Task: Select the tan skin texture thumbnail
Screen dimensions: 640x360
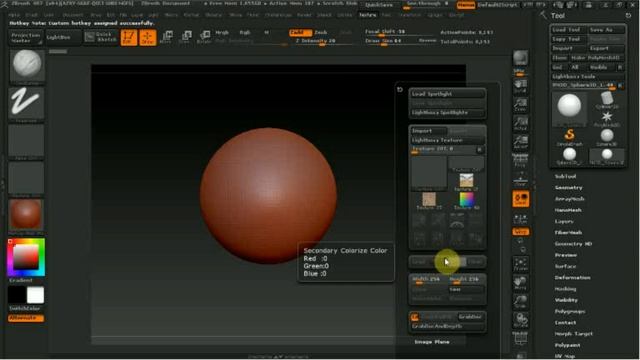Action: pyautogui.click(x=429, y=200)
